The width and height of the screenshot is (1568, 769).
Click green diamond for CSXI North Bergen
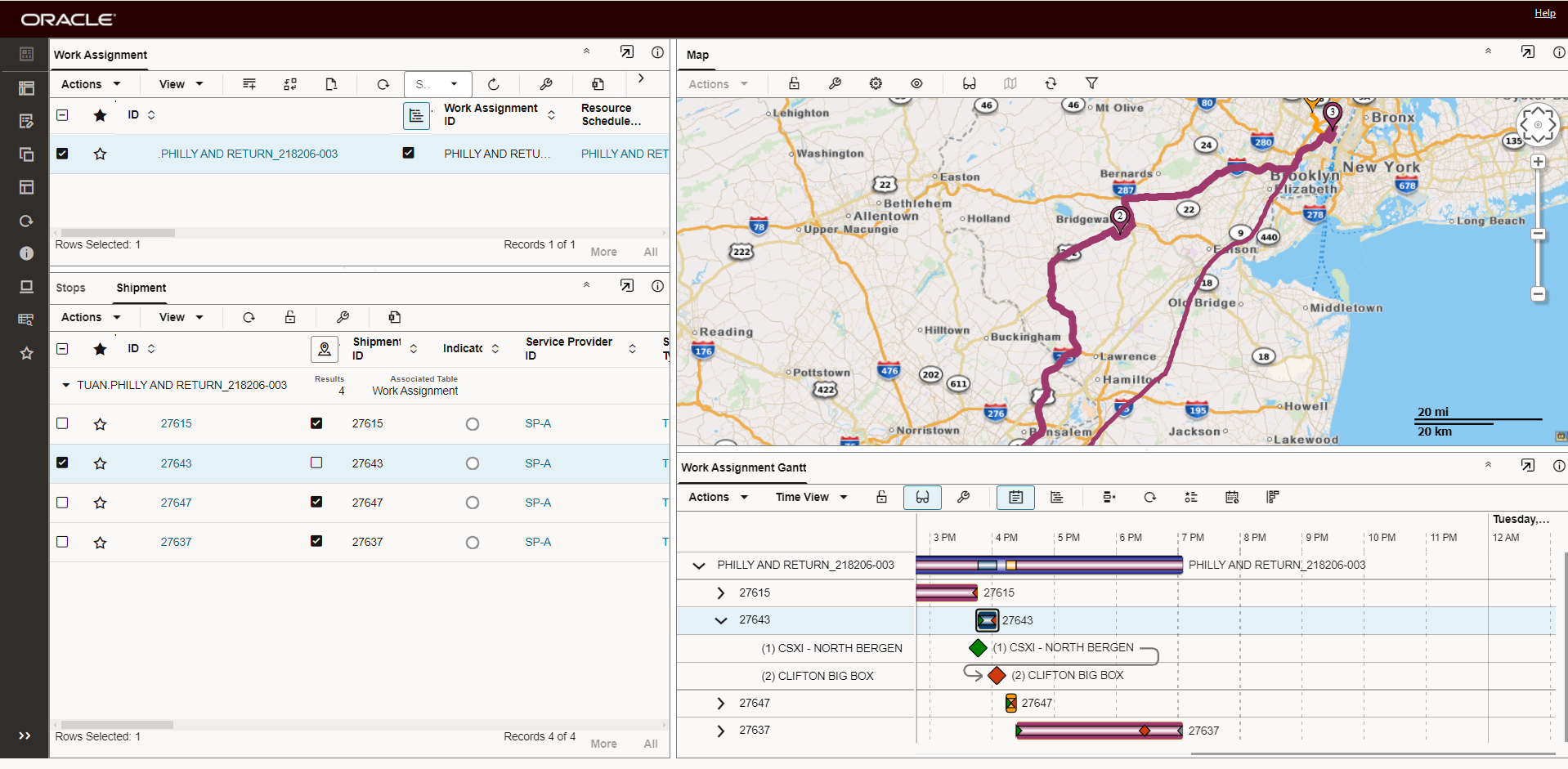[x=978, y=648]
